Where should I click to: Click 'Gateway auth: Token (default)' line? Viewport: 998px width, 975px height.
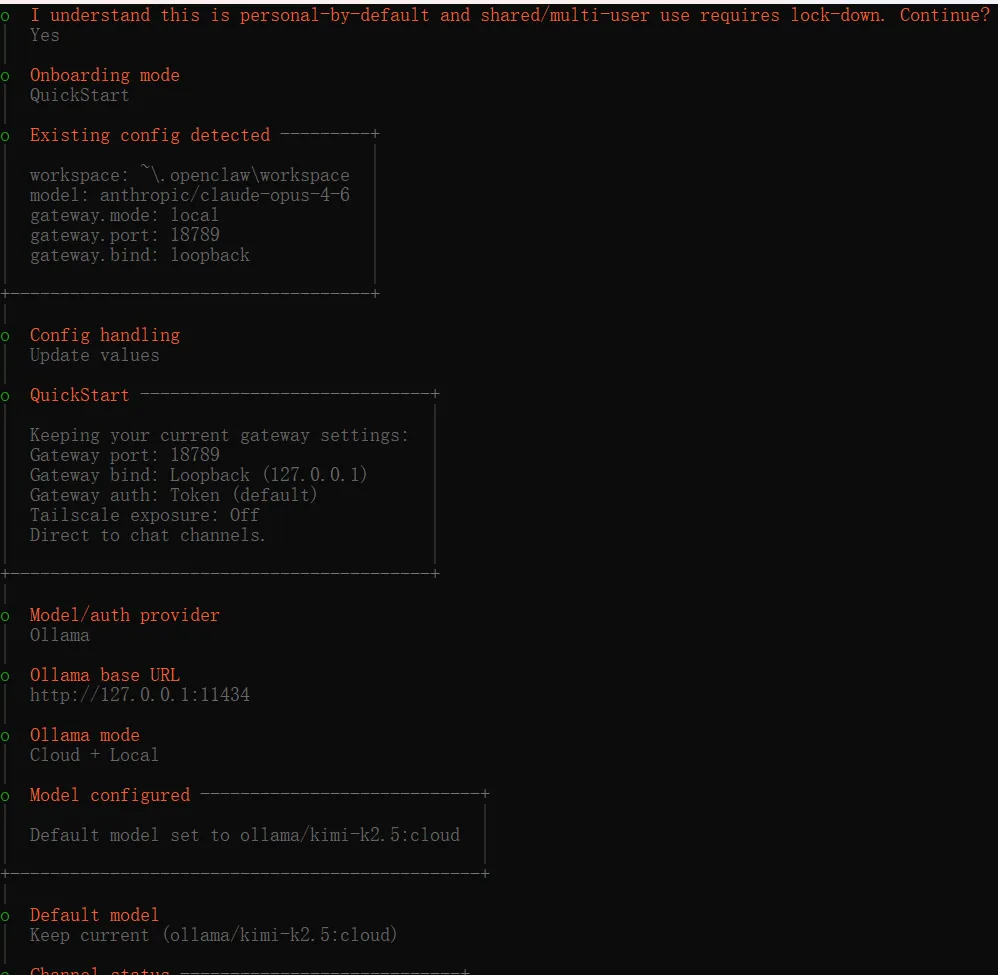click(x=174, y=495)
